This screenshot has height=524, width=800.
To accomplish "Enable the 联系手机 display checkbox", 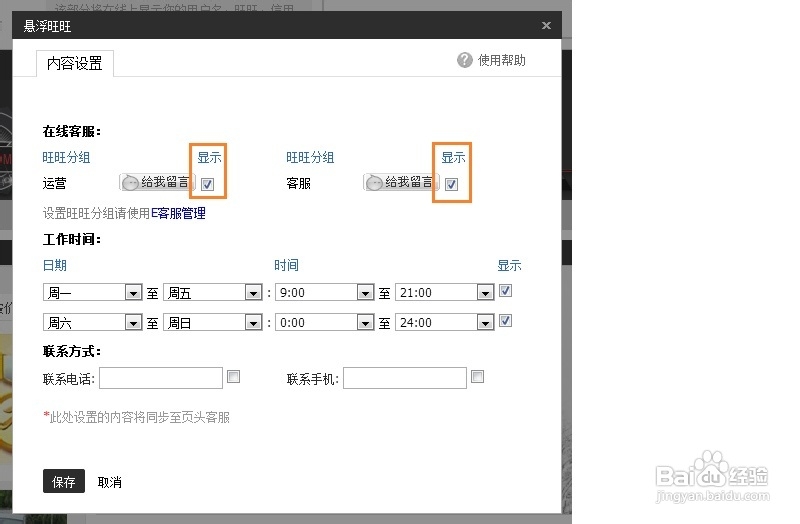I will [x=477, y=377].
